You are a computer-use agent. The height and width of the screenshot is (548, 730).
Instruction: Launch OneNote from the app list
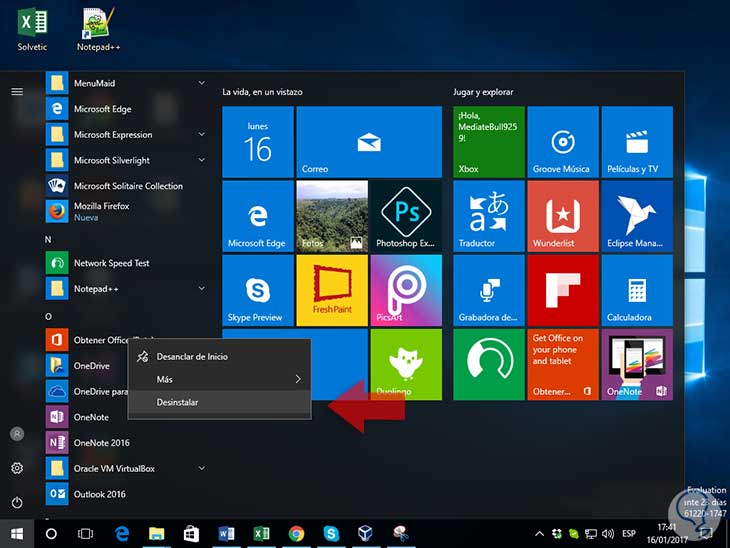pyautogui.click(x=86, y=417)
